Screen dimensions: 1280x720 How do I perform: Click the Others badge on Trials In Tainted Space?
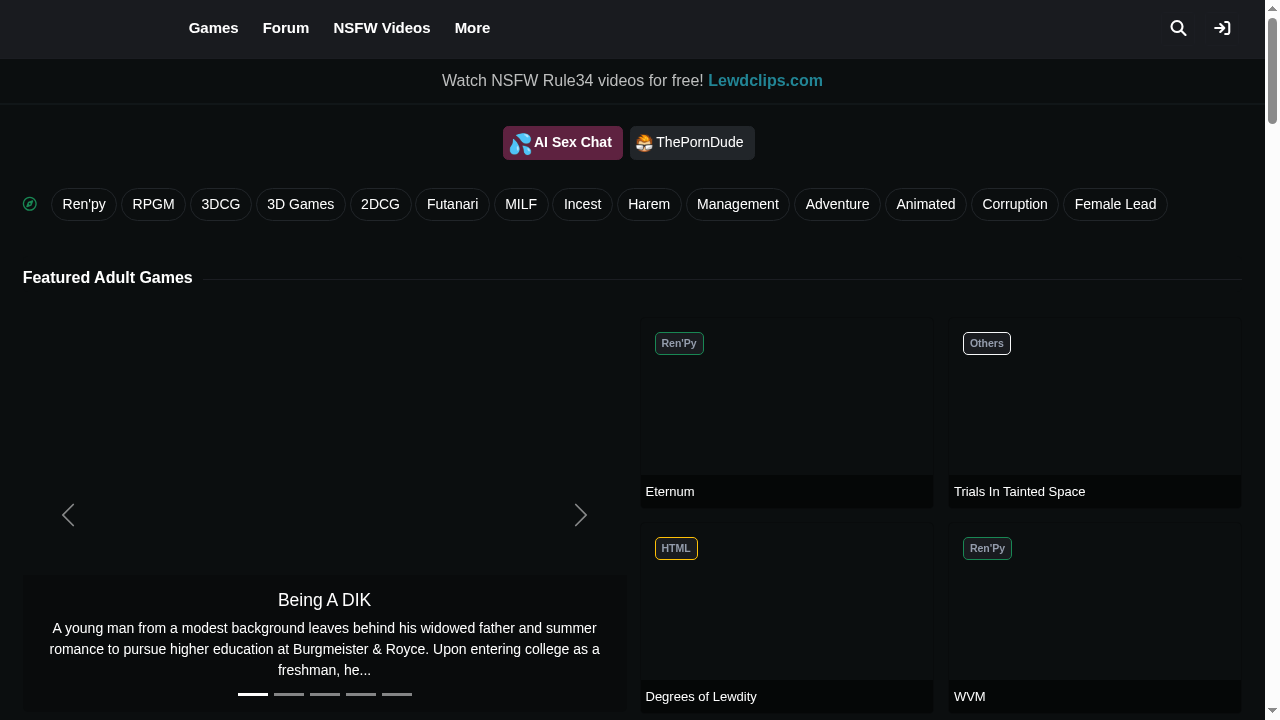pos(986,343)
